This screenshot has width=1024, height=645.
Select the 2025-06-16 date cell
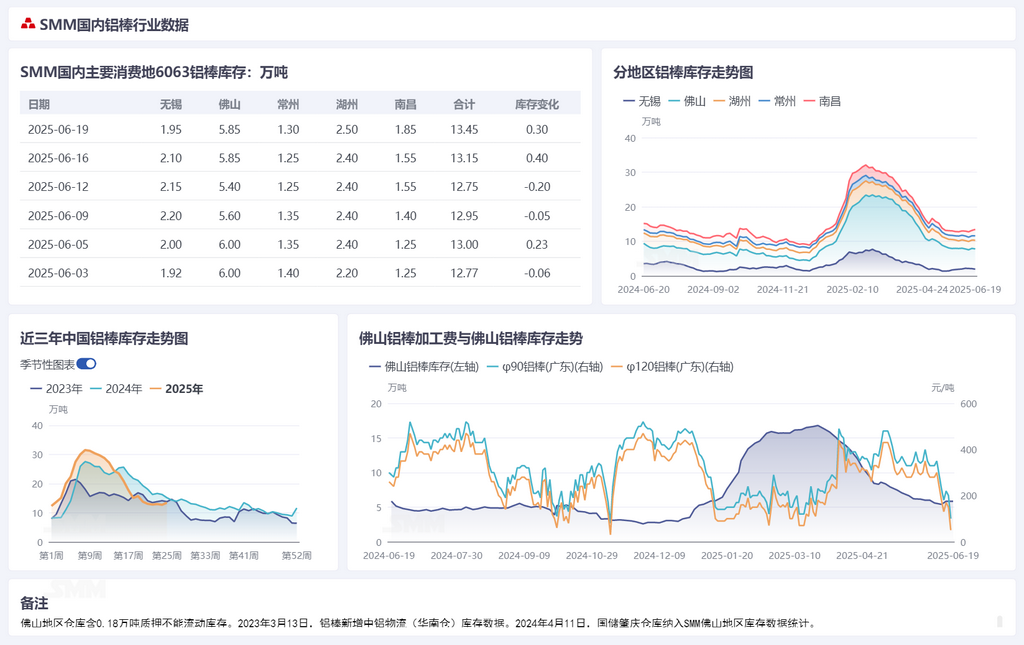(58, 158)
